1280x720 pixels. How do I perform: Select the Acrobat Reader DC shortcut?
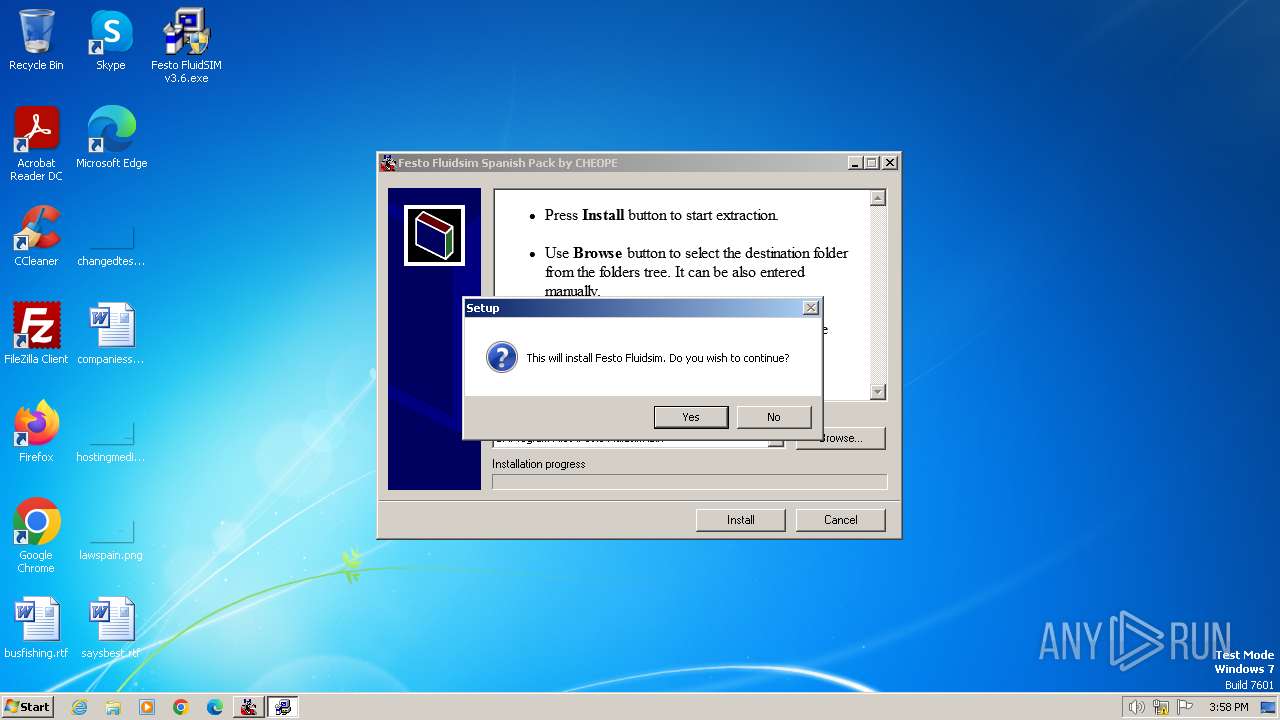tap(36, 143)
